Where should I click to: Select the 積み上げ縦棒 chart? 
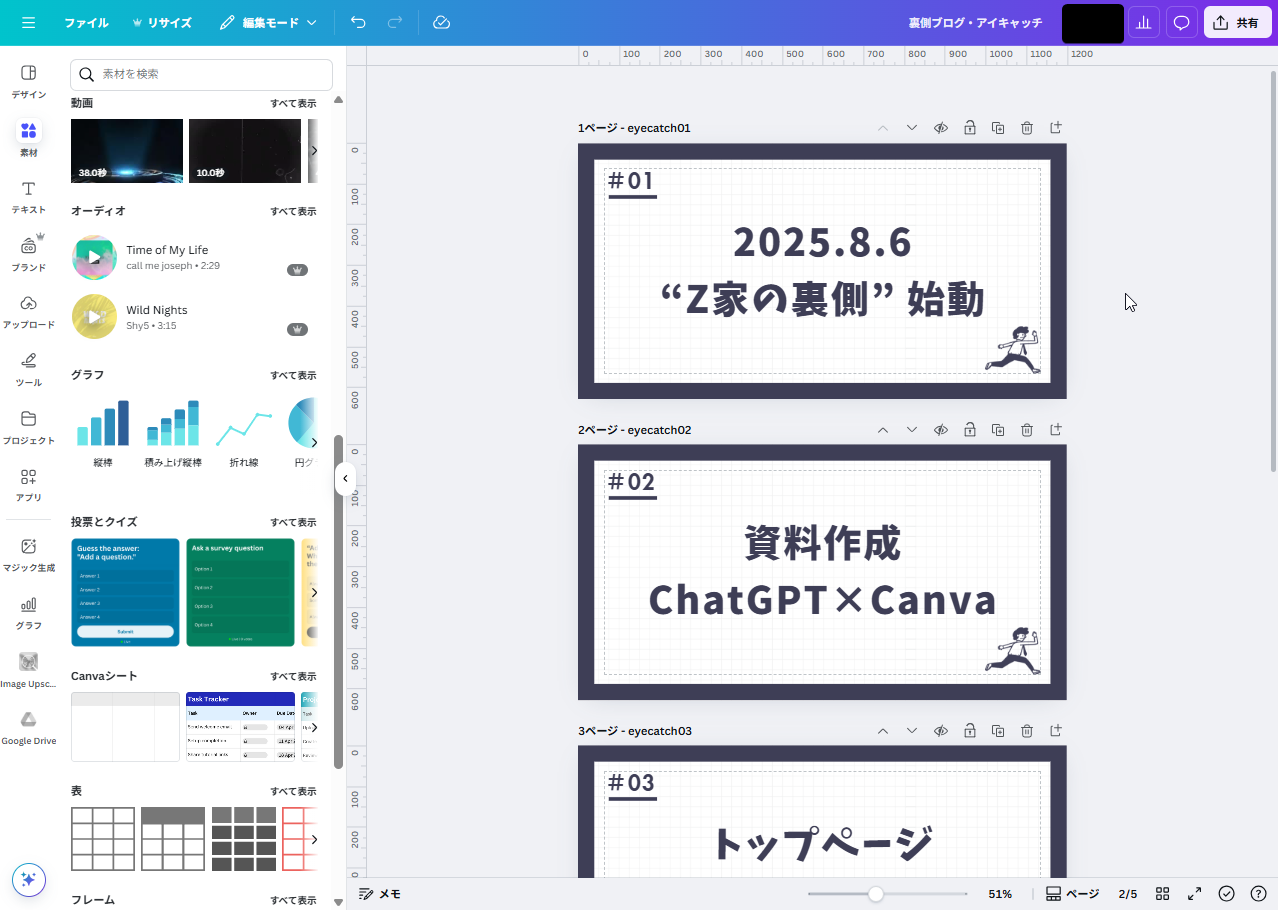point(173,433)
